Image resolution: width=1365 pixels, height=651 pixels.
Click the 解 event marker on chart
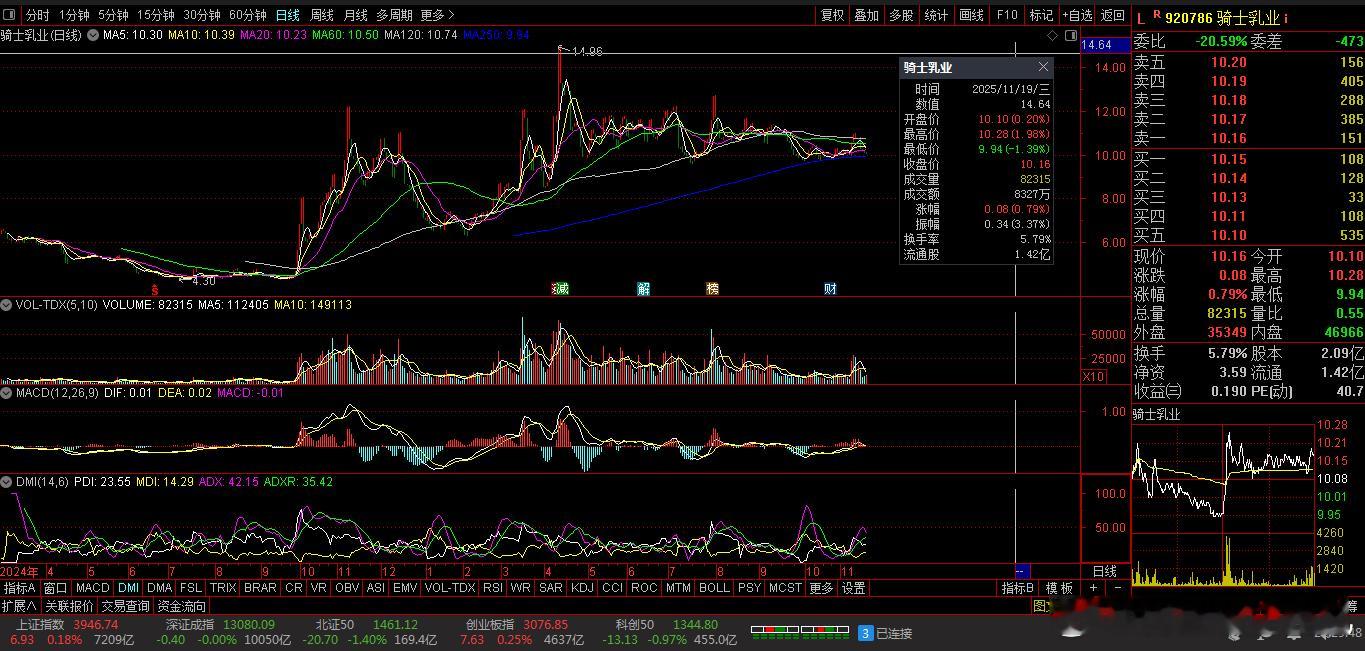click(x=644, y=288)
